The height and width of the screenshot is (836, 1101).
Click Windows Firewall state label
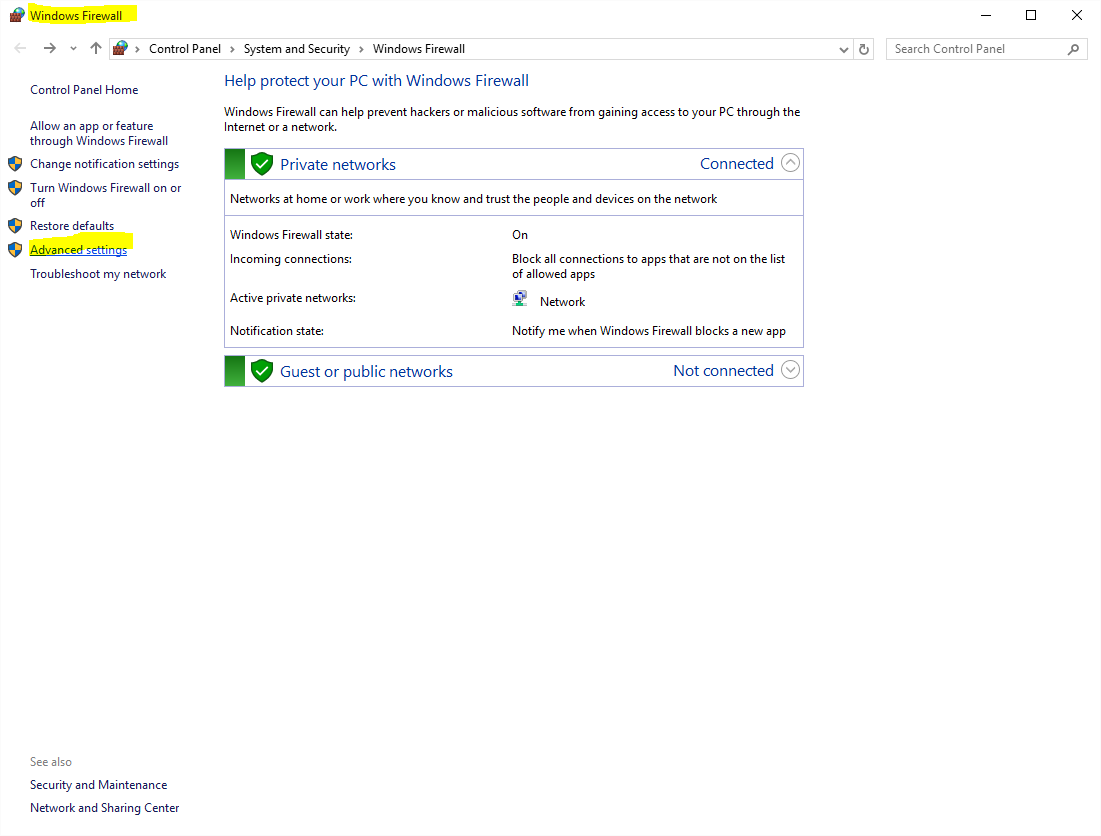(x=291, y=235)
